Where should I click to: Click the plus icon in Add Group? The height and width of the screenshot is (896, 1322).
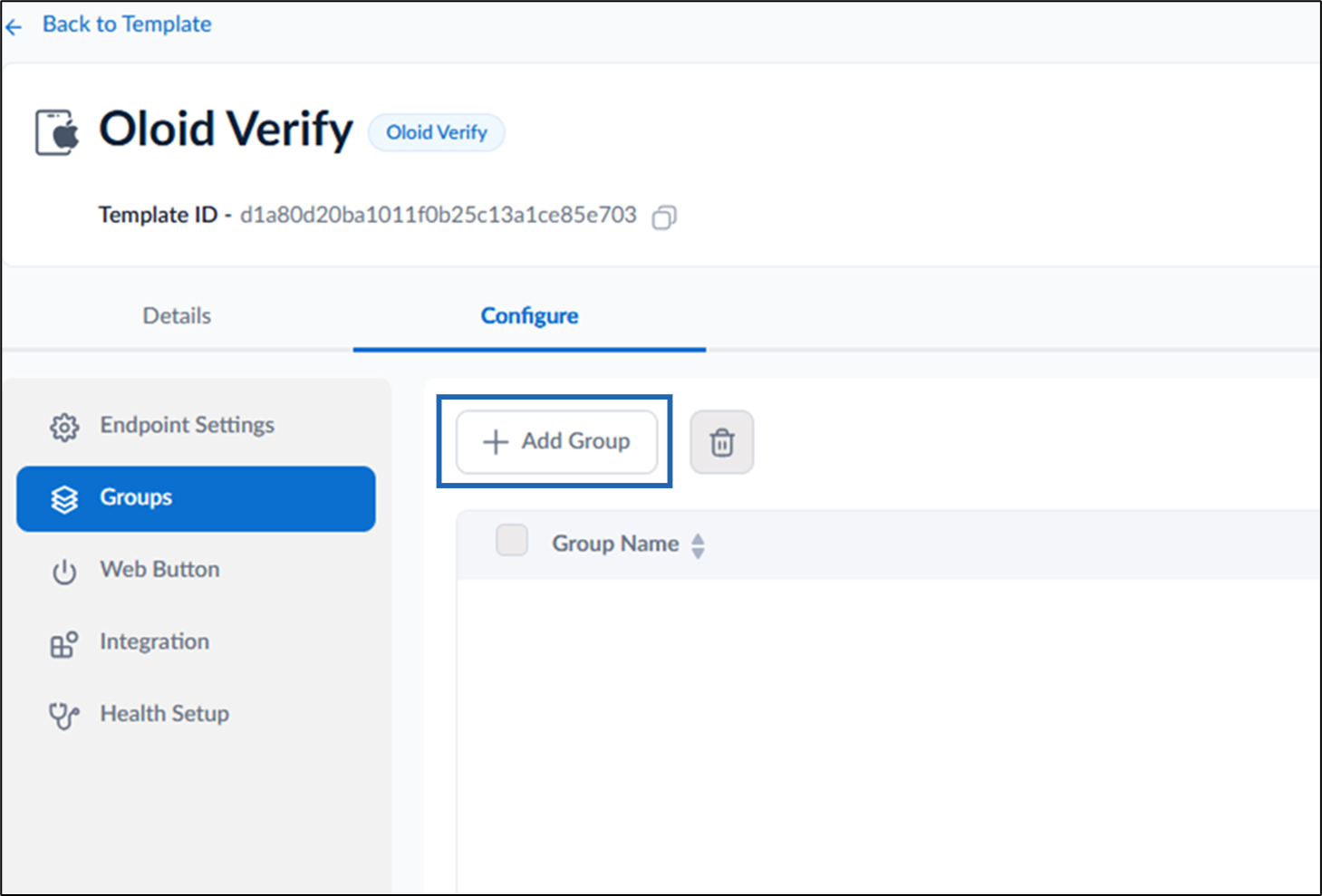496,442
